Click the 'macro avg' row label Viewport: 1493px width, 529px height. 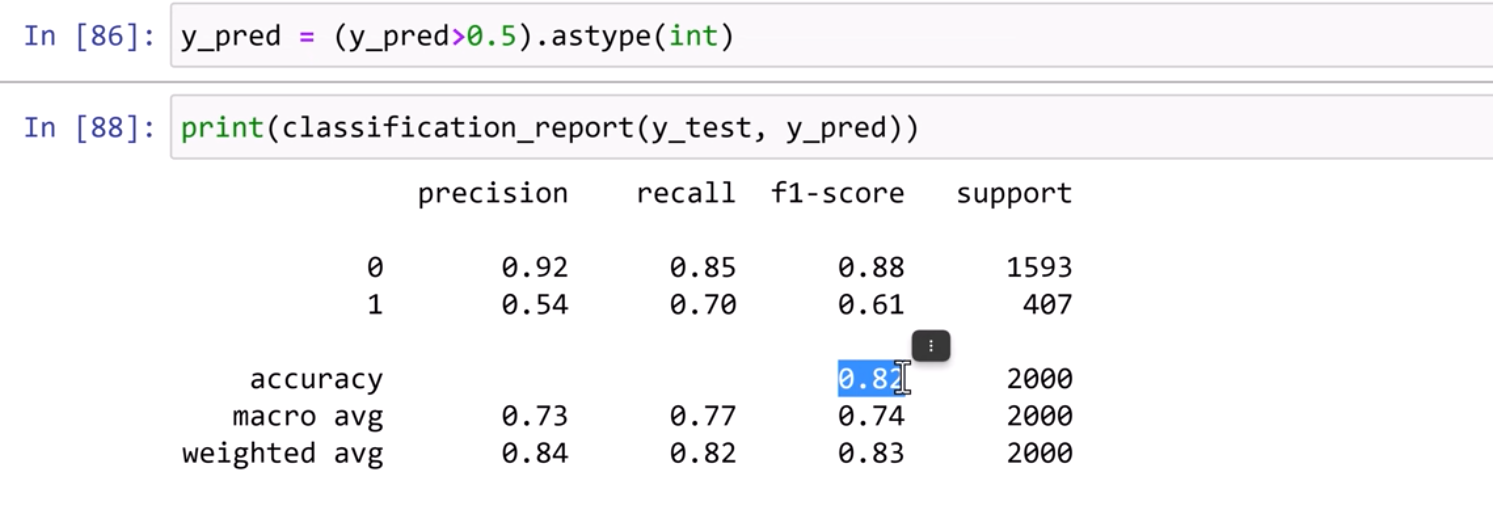point(307,416)
